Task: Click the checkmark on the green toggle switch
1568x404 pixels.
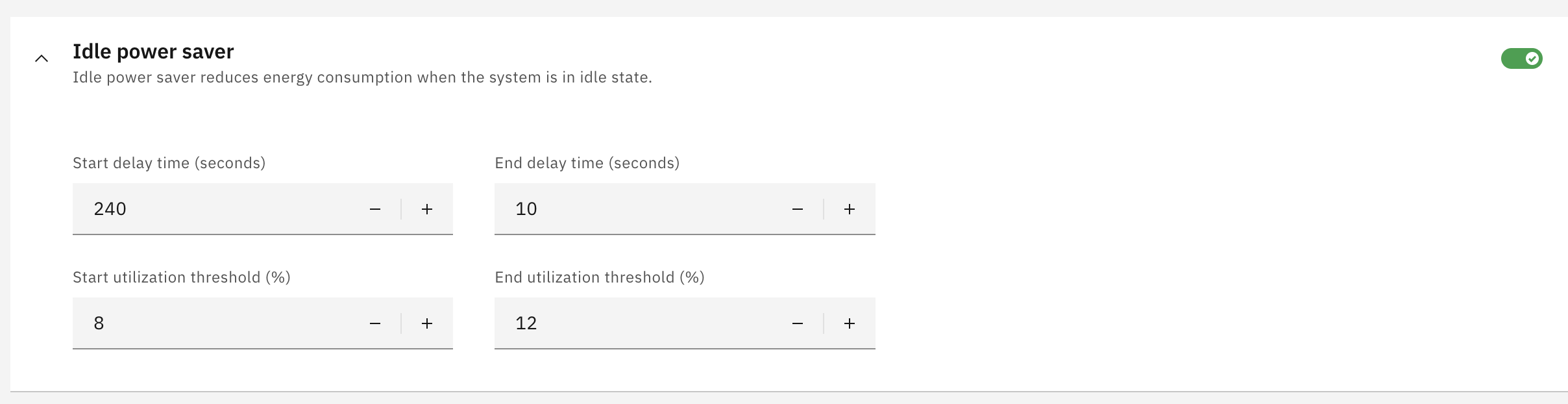Action: tap(1532, 58)
